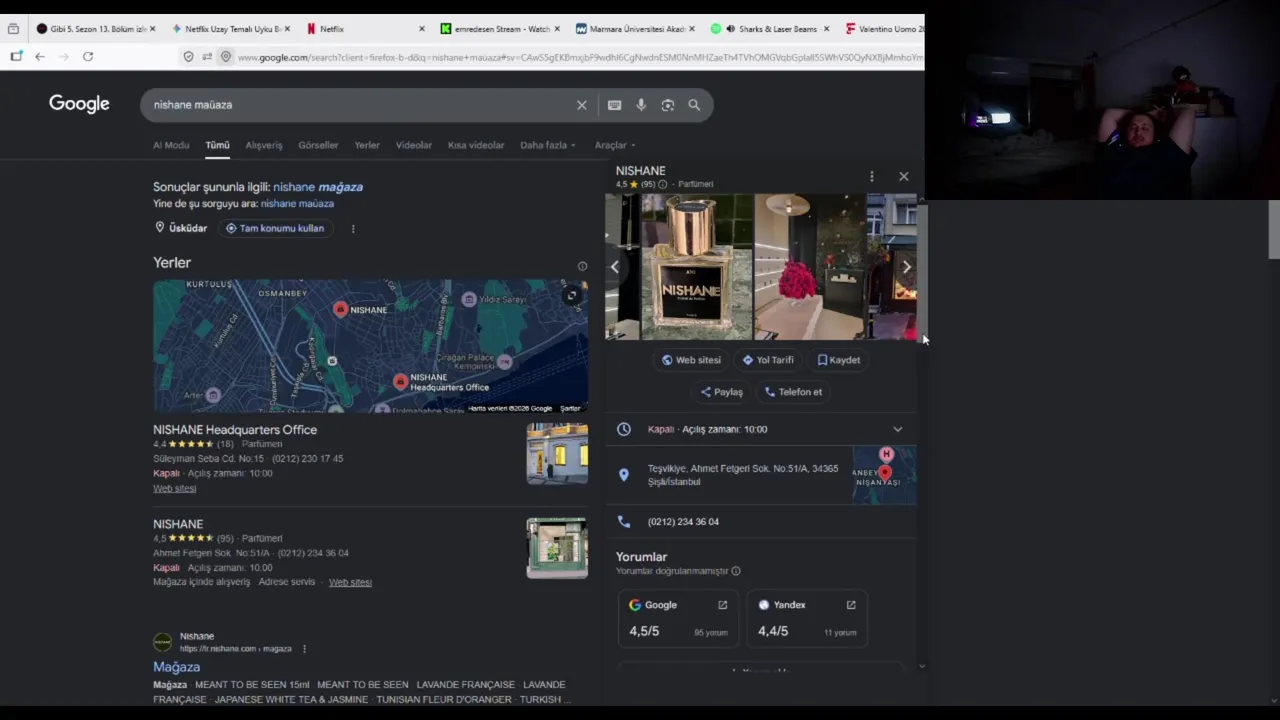Image resolution: width=1280 pixels, height=720 pixels.
Task: Open three-dot menu next to fr.nishane.com result
Action: pos(304,649)
